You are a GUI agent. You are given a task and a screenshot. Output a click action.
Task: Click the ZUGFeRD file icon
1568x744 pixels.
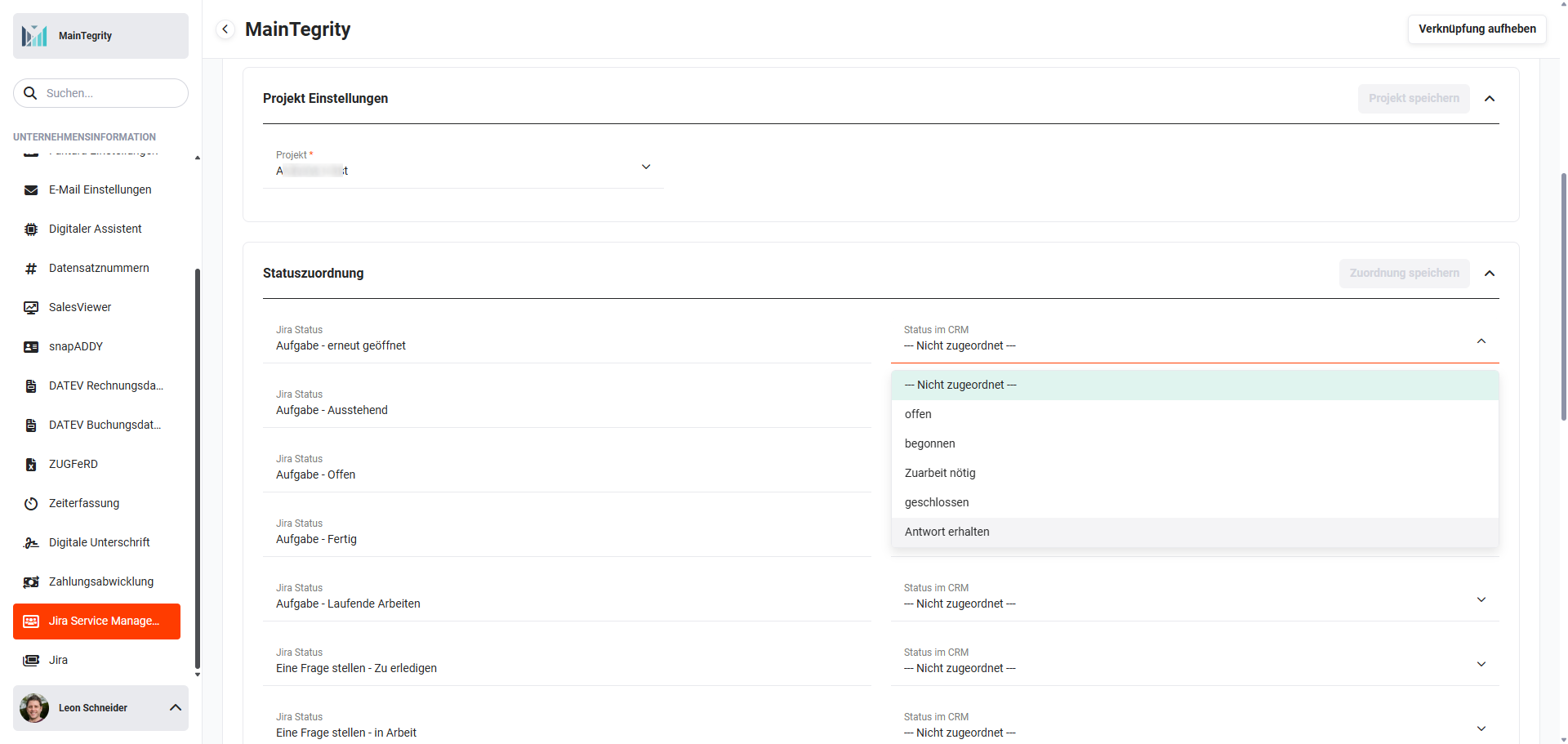click(x=31, y=464)
